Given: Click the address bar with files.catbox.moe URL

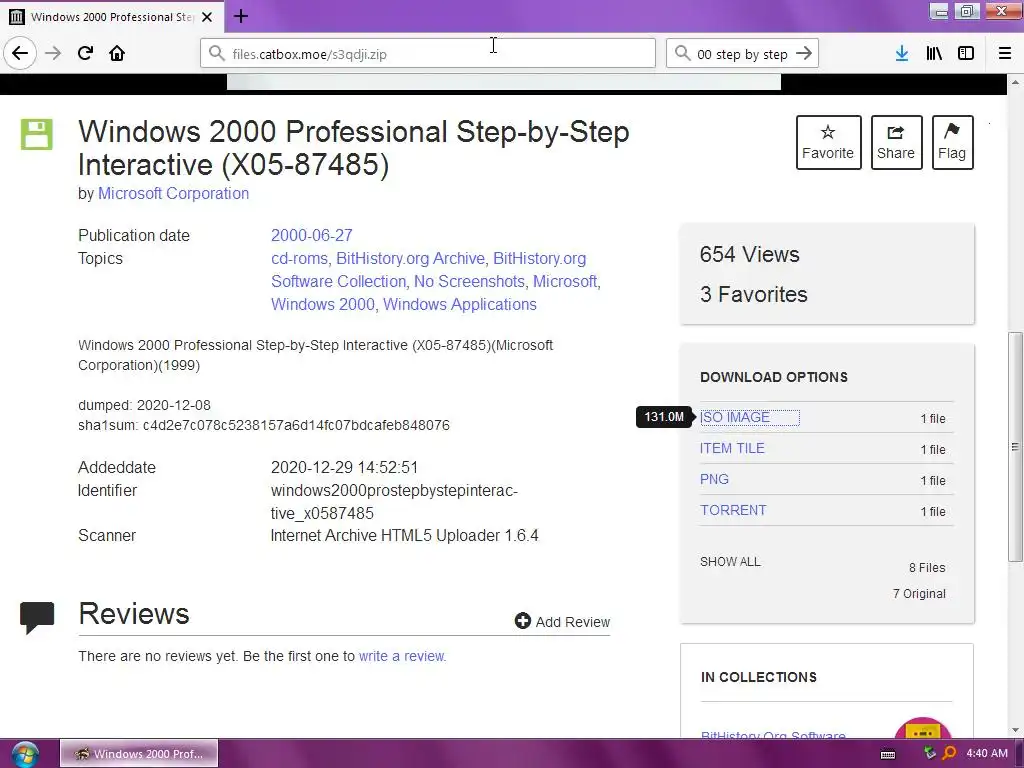Looking at the screenshot, I should coord(428,54).
